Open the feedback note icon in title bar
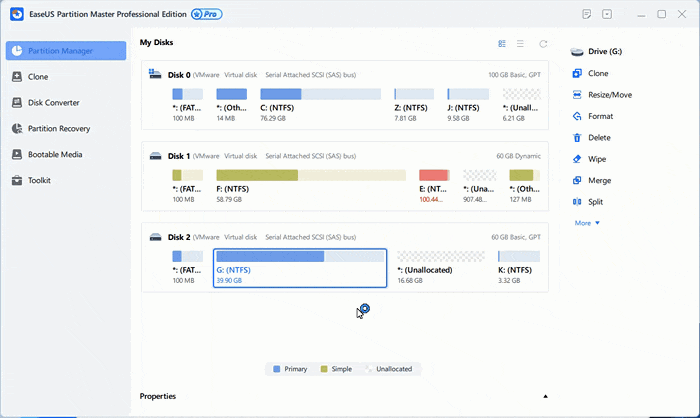The image size is (700, 418). 587,15
